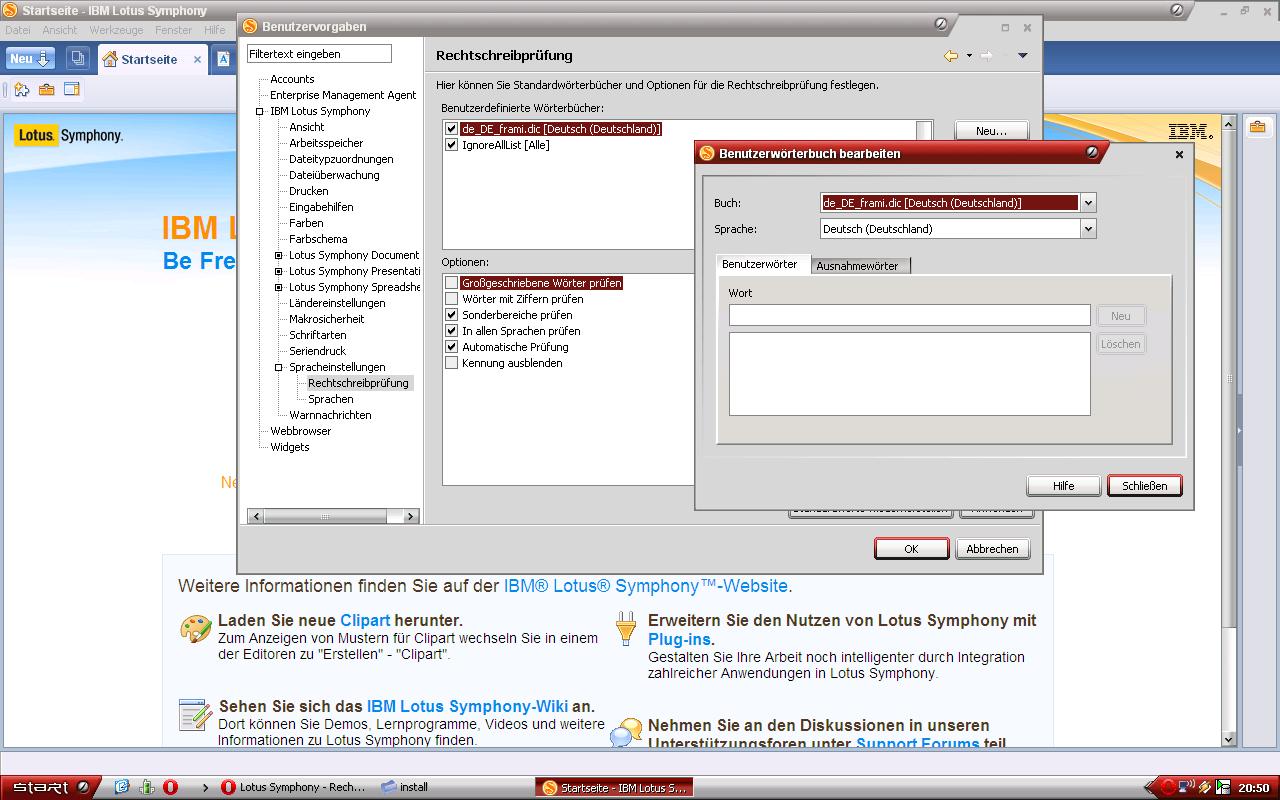Select Accounts in the preferences tree
The width and height of the screenshot is (1280, 800).
[292, 79]
